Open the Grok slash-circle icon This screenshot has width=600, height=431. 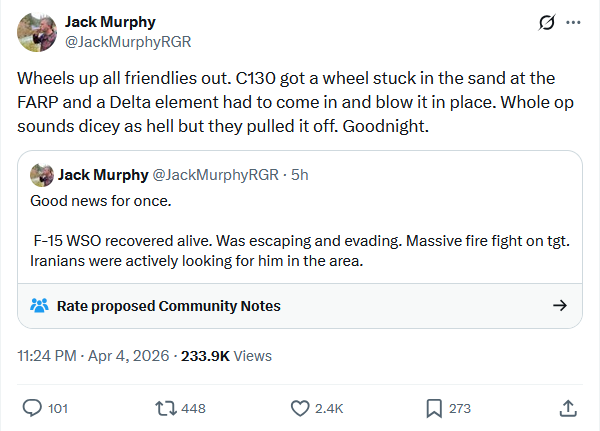coord(546,22)
